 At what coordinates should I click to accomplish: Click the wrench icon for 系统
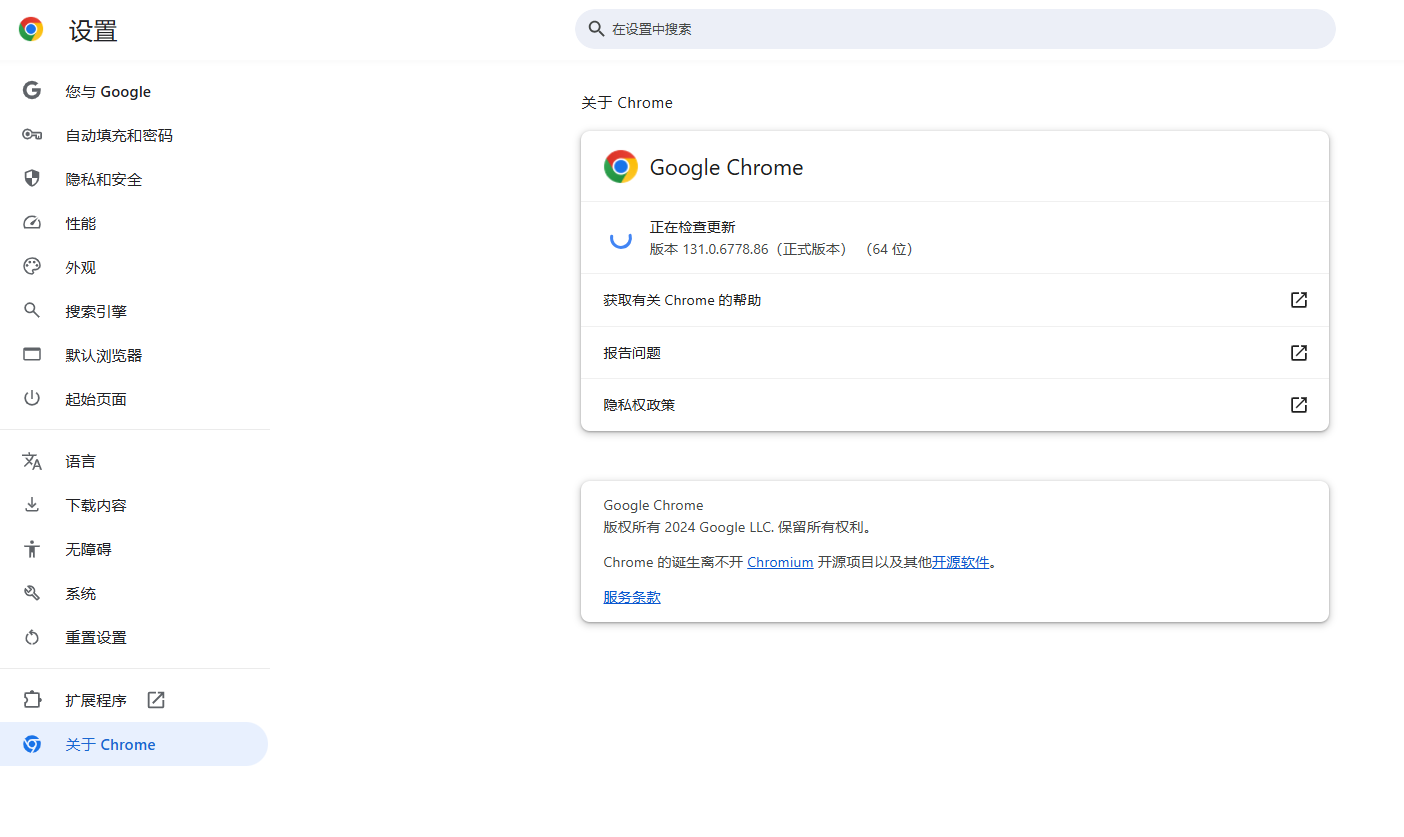[32, 593]
